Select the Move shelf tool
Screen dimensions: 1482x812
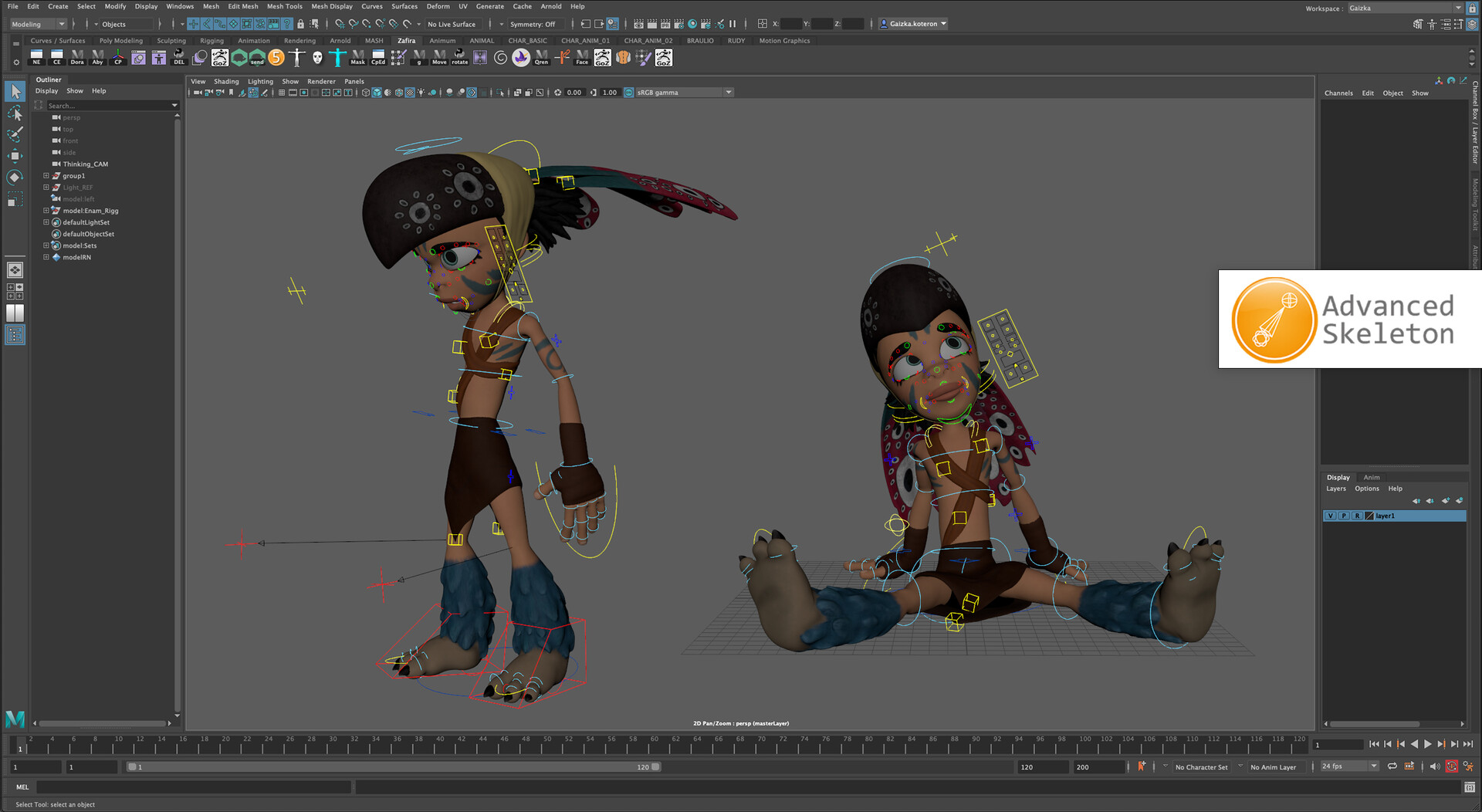pyautogui.click(x=439, y=58)
